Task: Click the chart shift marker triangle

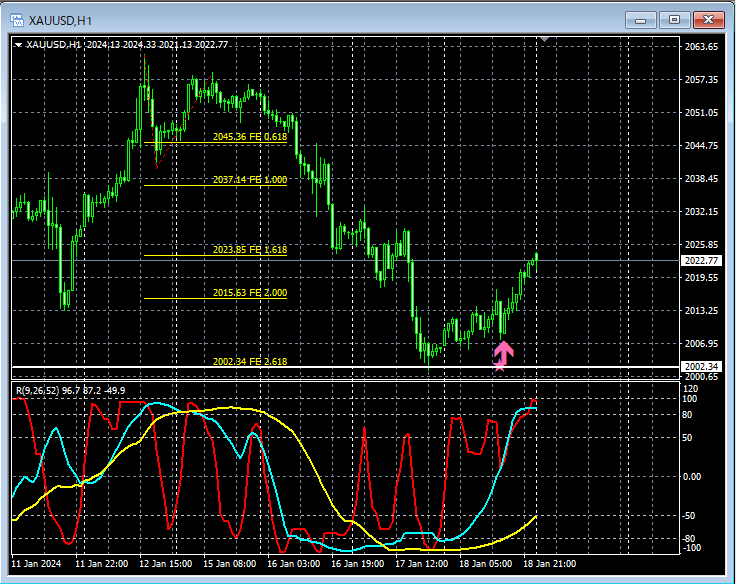Action: point(544,39)
